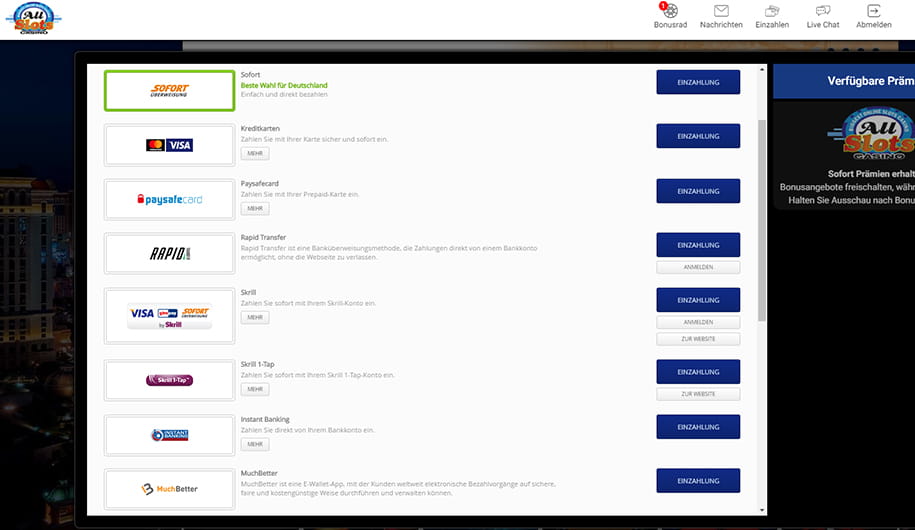Click the 'Paysafecard' title text
Image resolution: width=915 pixels, height=530 pixels.
tap(260, 183)
